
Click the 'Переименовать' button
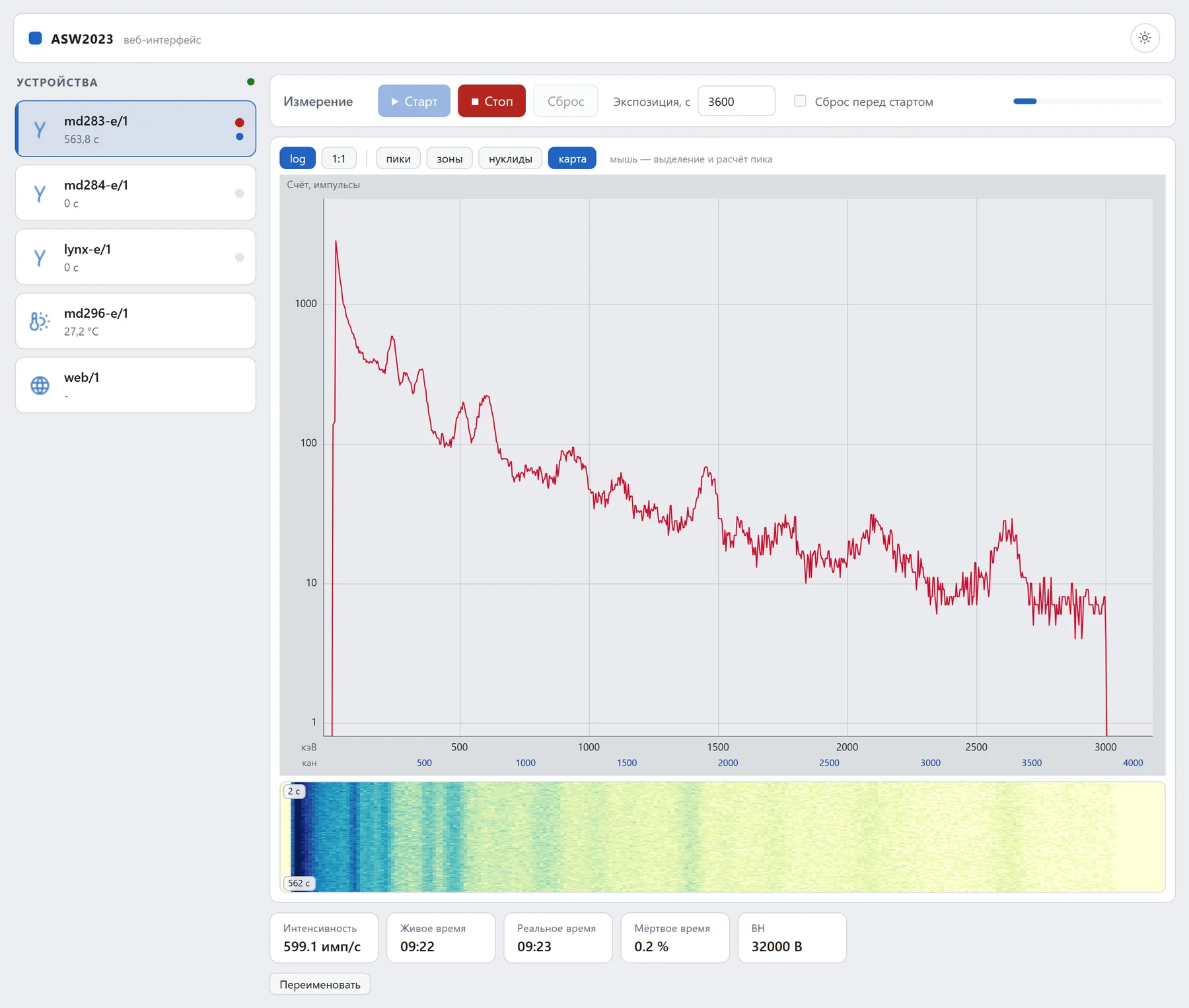(x=320, y=984)
